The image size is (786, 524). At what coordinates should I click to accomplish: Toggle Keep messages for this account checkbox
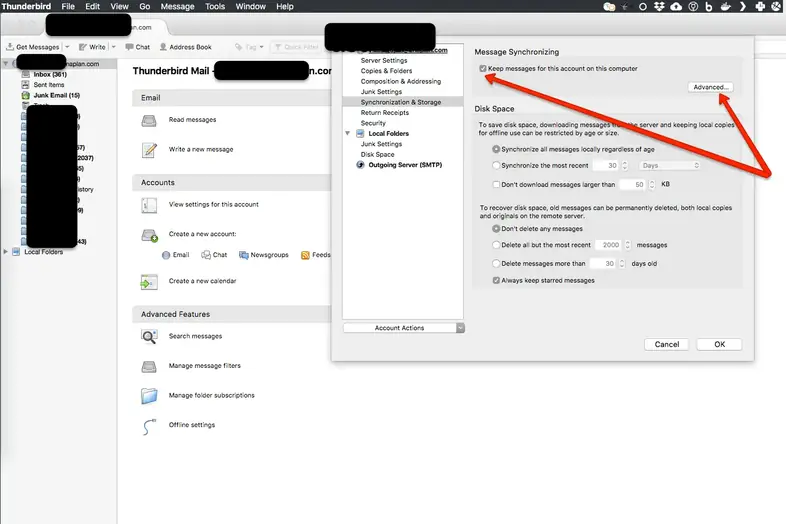(483, 69)
